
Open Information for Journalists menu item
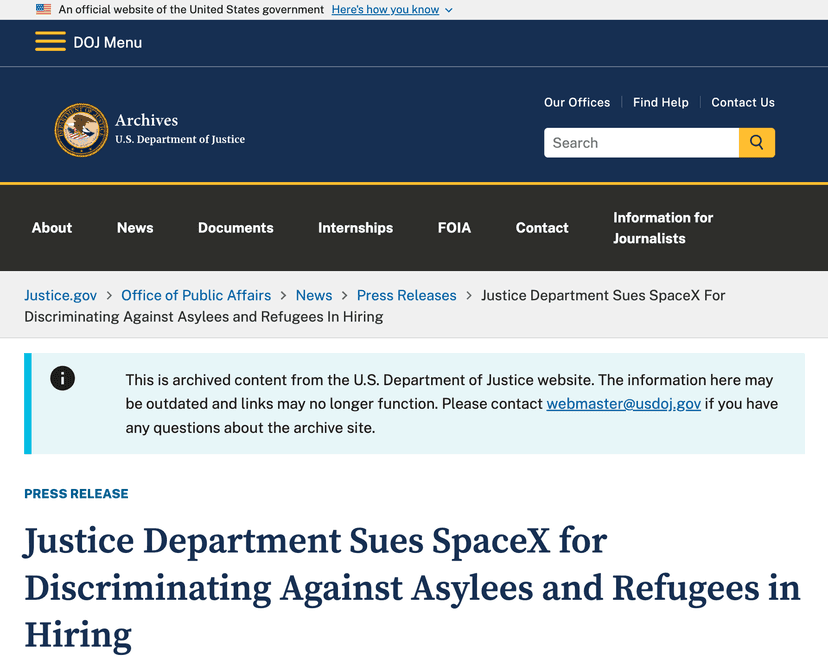[662, 227]
